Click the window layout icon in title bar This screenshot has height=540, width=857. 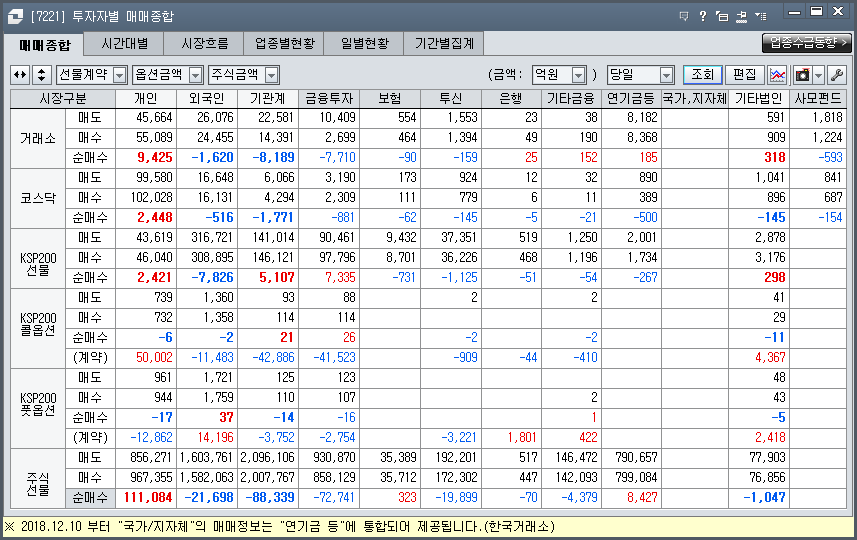point(722,16)
